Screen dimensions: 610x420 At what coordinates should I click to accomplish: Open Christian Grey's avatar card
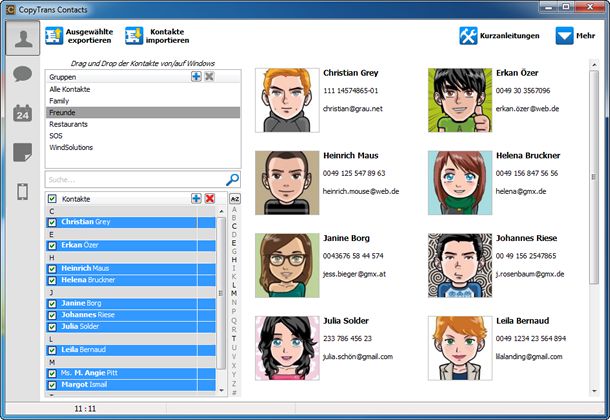(x=287, y=100)
